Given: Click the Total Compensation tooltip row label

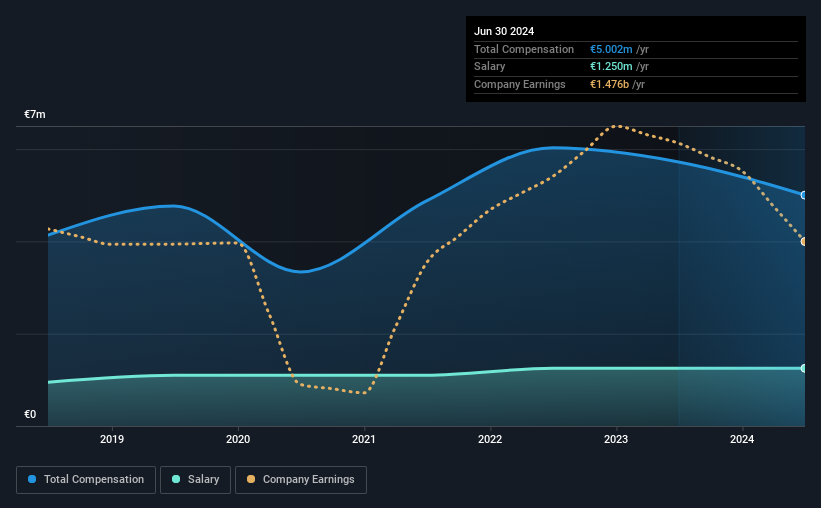Looking at the screenshot, I should click(524, 49).
